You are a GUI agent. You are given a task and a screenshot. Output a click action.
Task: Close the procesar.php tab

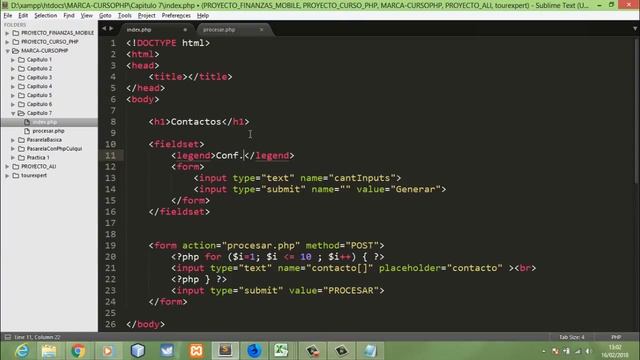pos(262,29)
